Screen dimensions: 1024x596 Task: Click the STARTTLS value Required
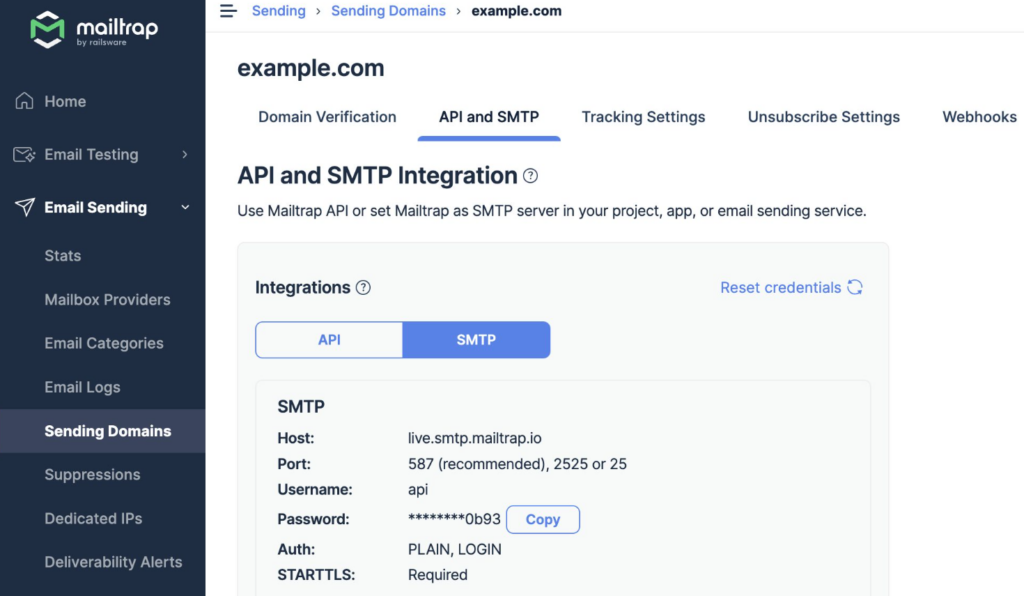pyautogui.click(x=438, y=575)
